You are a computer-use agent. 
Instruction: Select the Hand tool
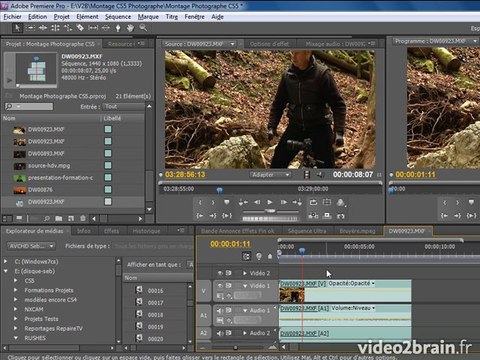pyautogui.click(x=130, y=28)
